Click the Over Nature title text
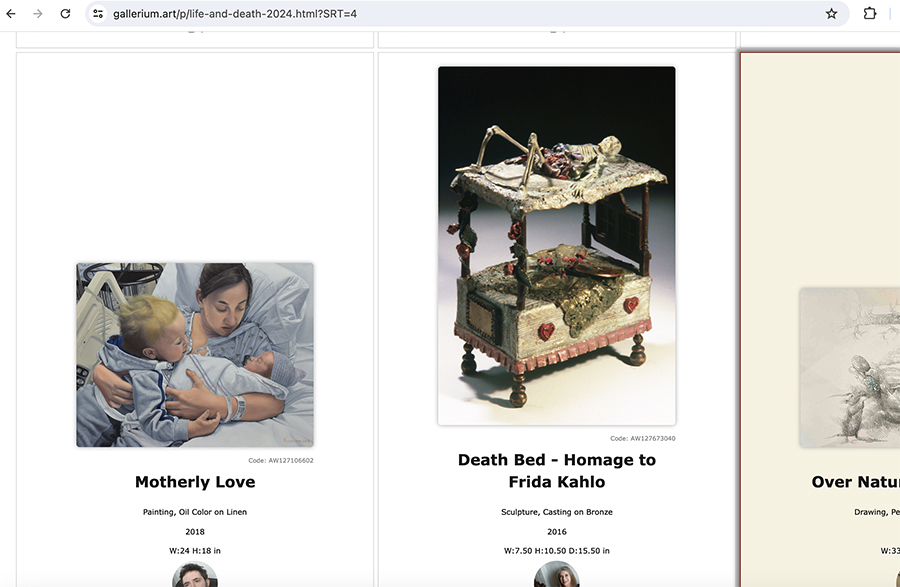This screenshot has height=587, width=900. (x=855, y=482)
